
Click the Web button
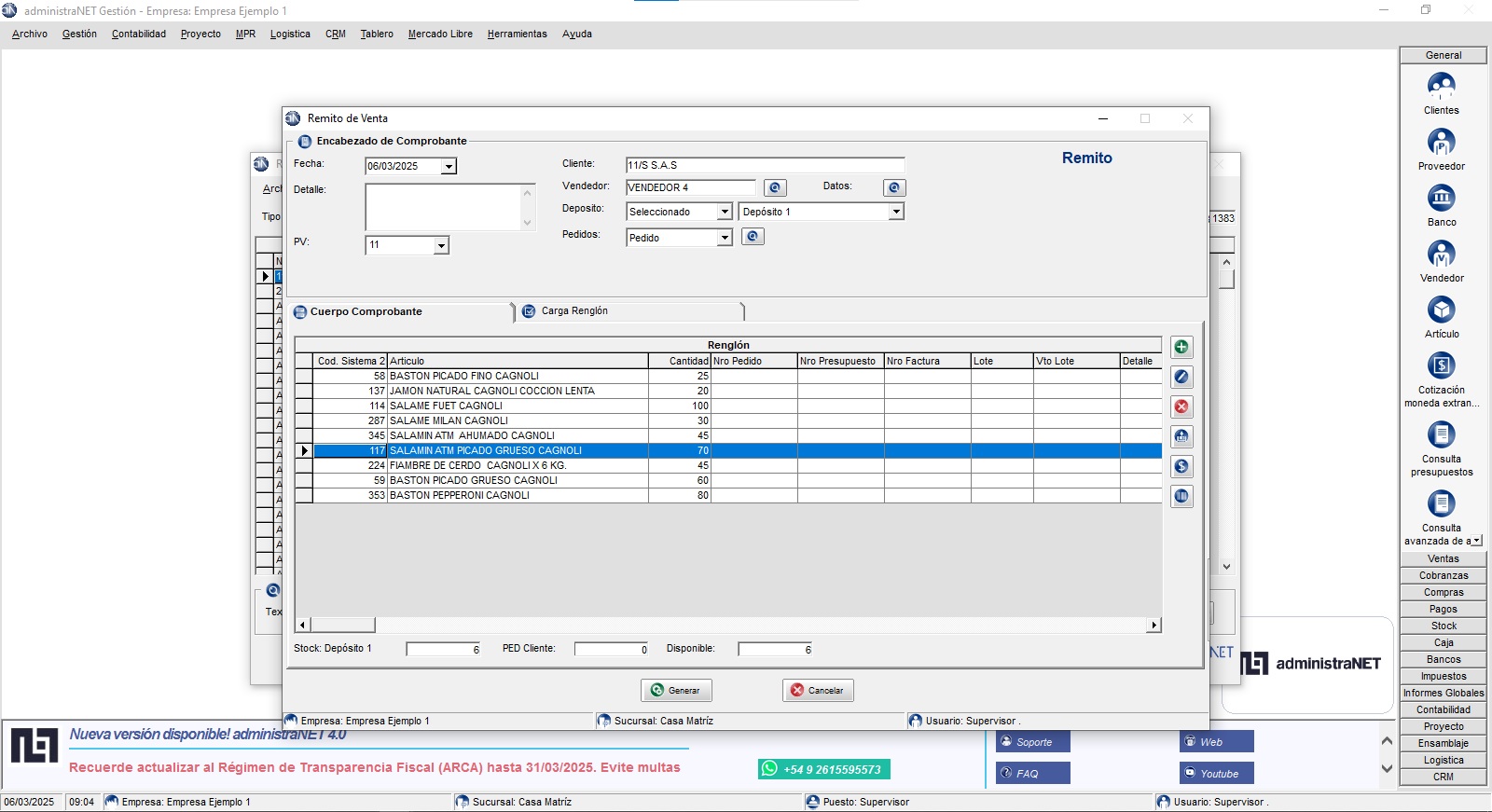[x=1217, y=742]
